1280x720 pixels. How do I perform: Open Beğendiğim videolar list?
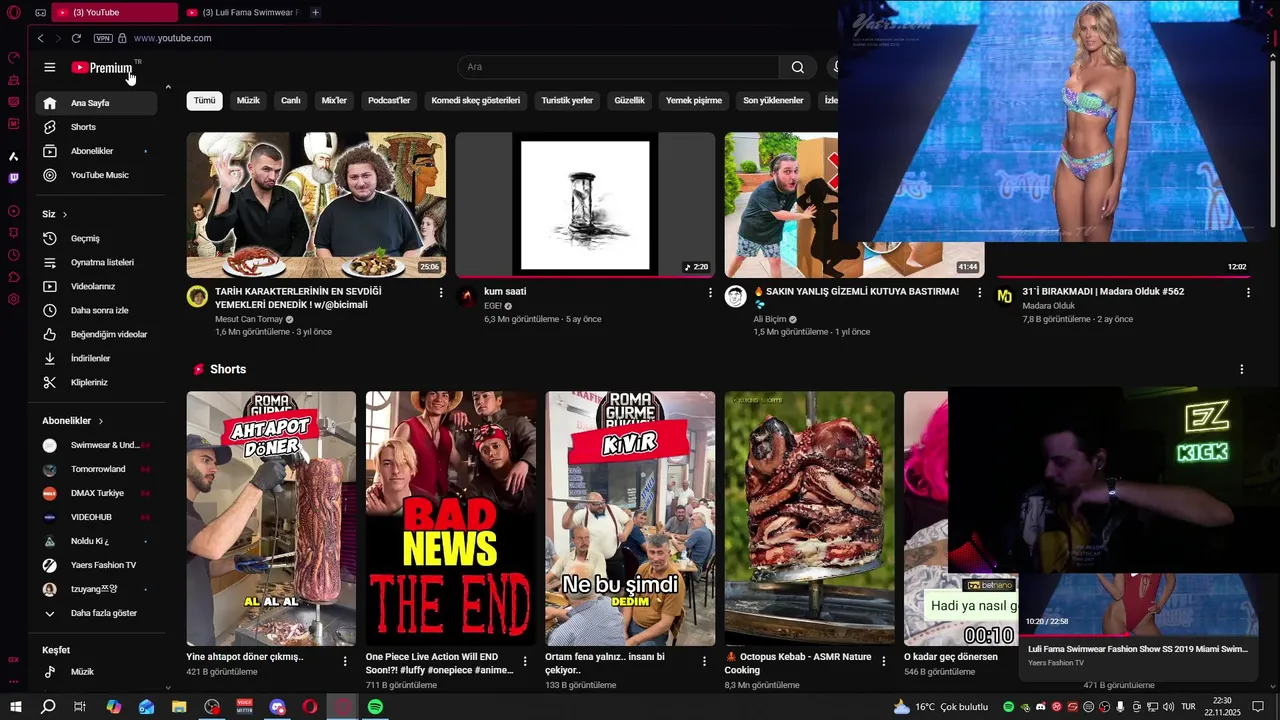point(97,334)
